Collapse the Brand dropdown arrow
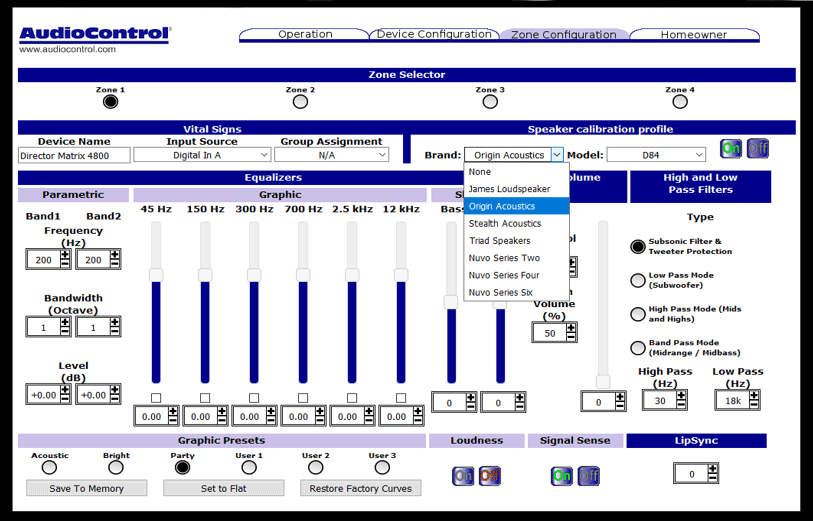The width and height of the screenshot is (813, 521). click(556, 155)
